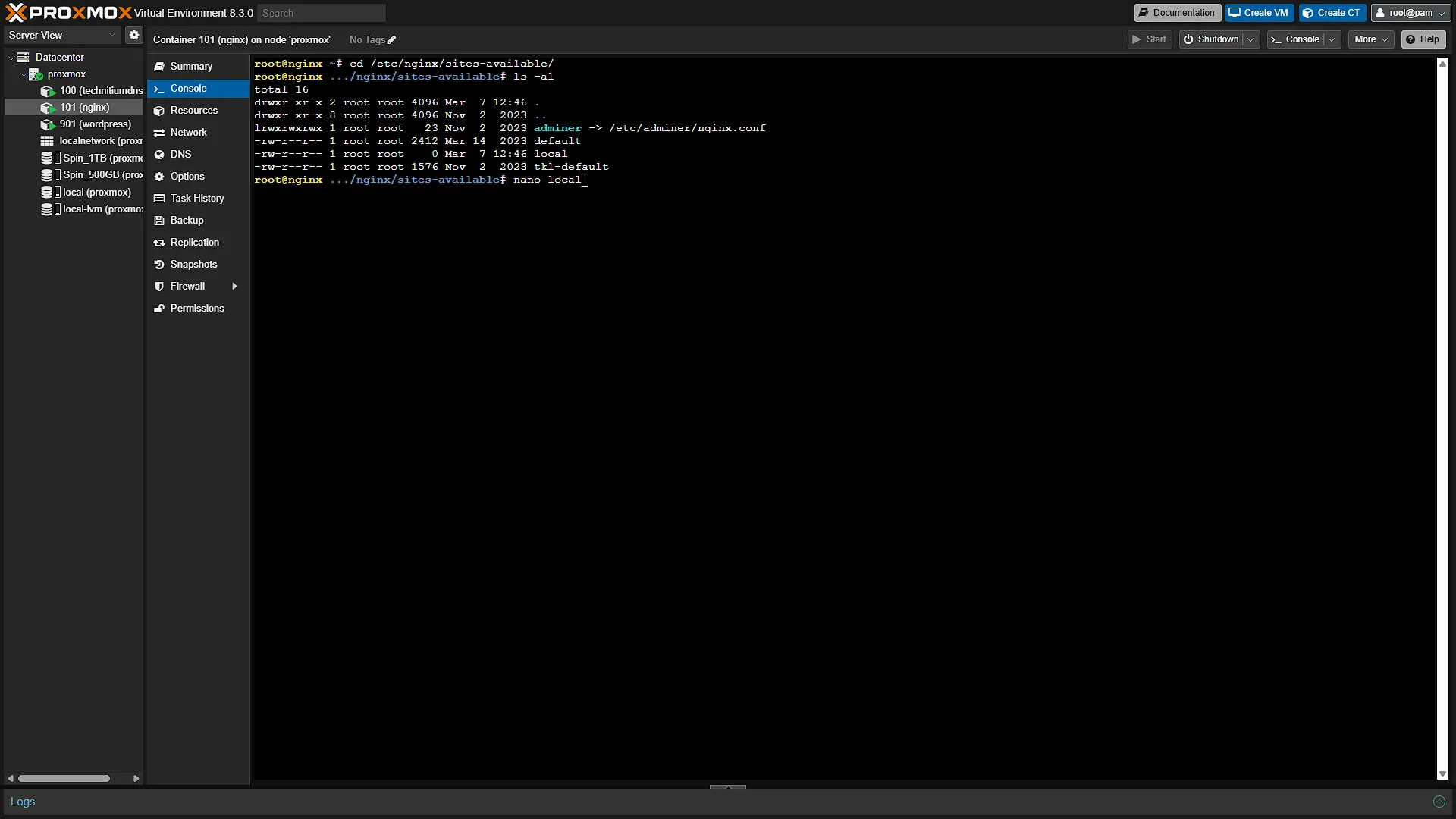The width and height of the screenshot is (1456, 819).
Task: Open the Options tab
Action: pyautogui.click(x=199, y=177)
